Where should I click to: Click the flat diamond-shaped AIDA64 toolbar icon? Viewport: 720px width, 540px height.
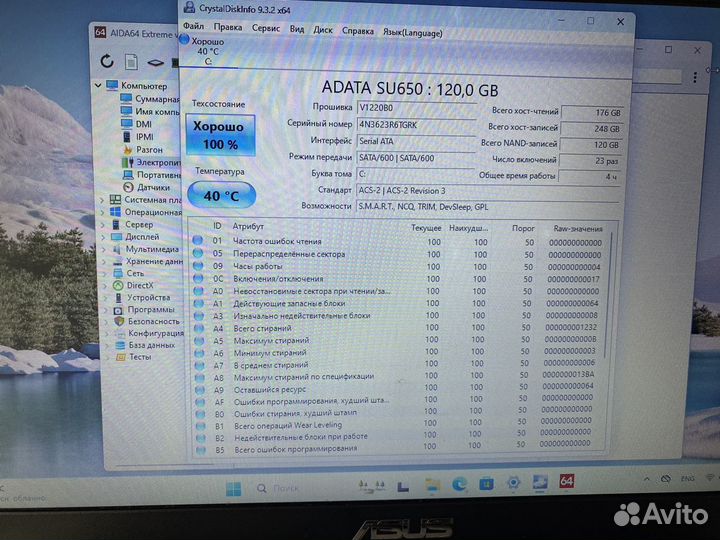pos(155,62)
